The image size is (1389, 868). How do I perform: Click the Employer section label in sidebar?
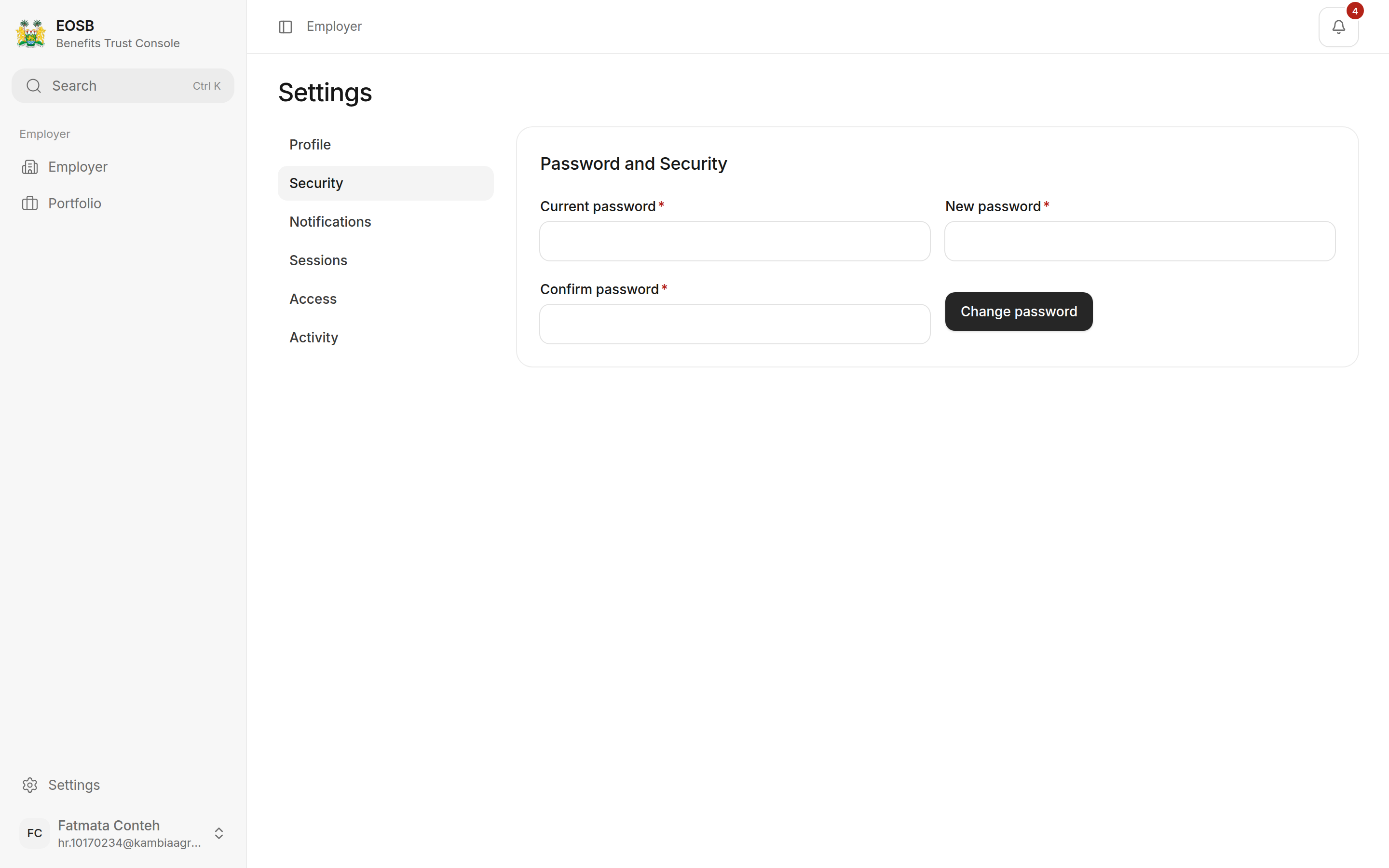pos(45,135)
